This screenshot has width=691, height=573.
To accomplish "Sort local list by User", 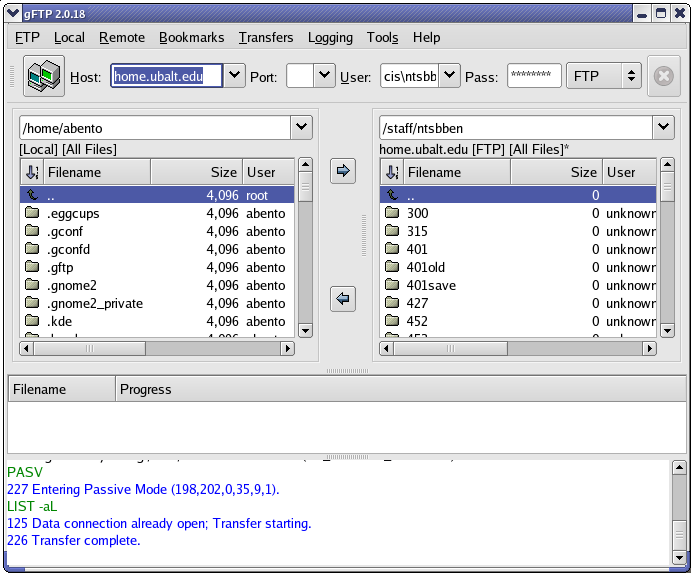I will (268, 172).
